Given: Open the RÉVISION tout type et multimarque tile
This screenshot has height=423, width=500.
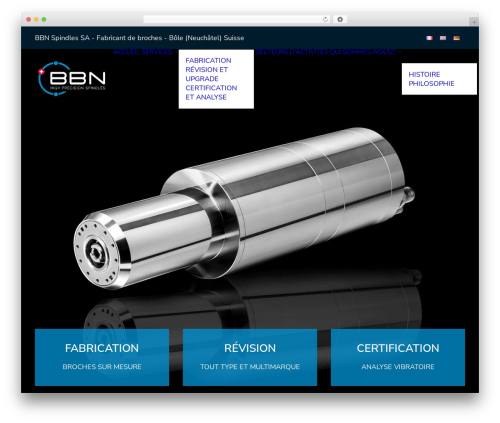Looking at the screenshot, I should coord(250,357).
